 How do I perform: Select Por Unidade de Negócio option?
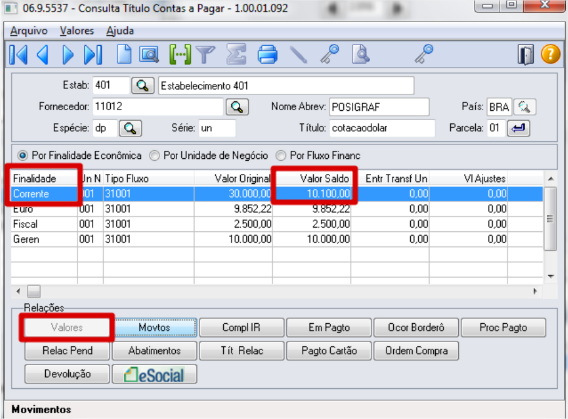coord(154,156)
